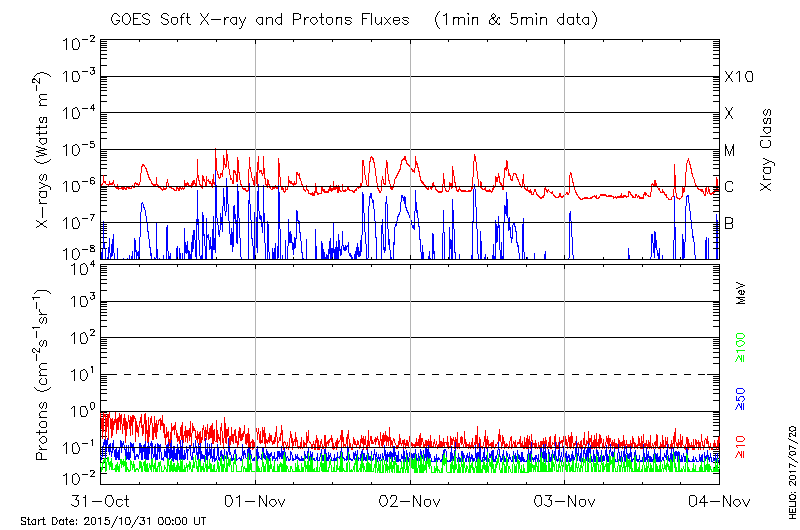Click the Protons y-axis title
Image resolution: width=800 pixels, height=530 pixels.
(x=45, y=375)
